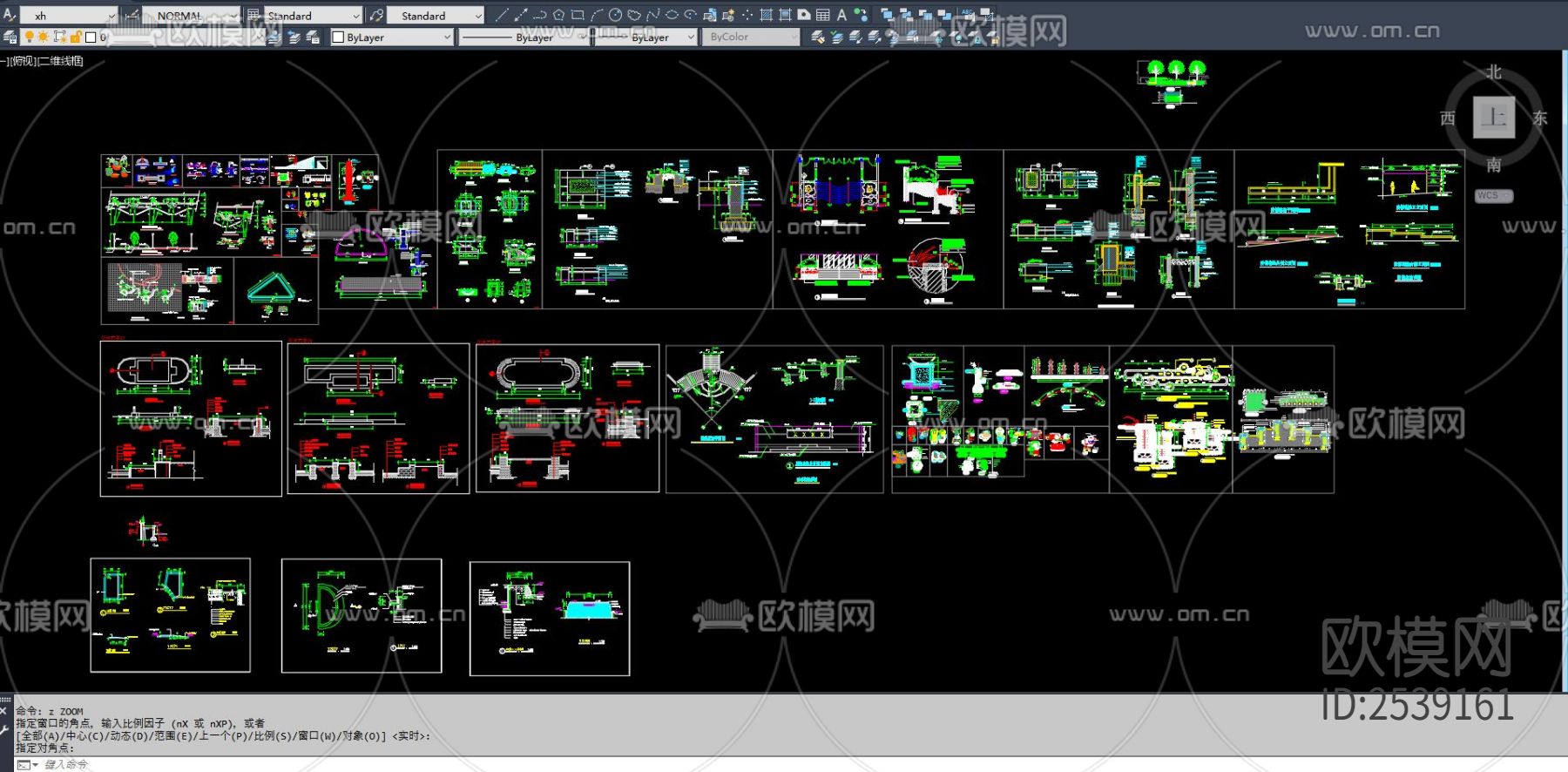Open the first ByLayer linetype dropdown
This screenshot has height=772, width=1568.
524,37
